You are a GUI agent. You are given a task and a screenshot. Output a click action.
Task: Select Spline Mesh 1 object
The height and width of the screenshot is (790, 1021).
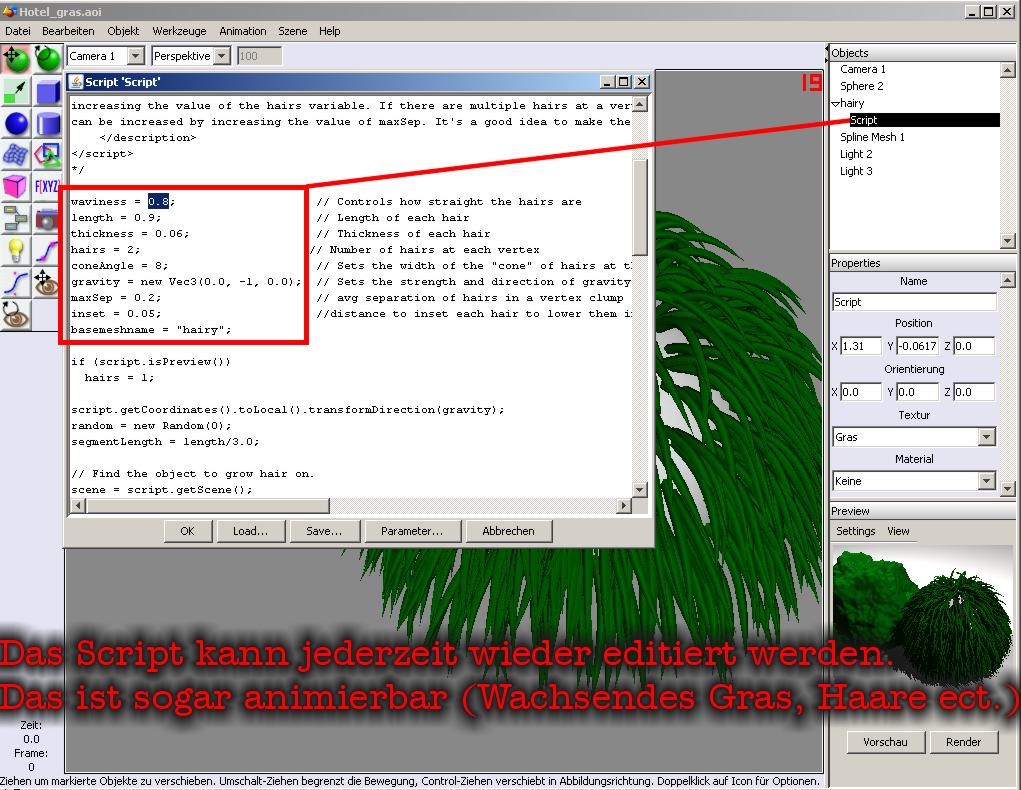[x=872, y=137]
